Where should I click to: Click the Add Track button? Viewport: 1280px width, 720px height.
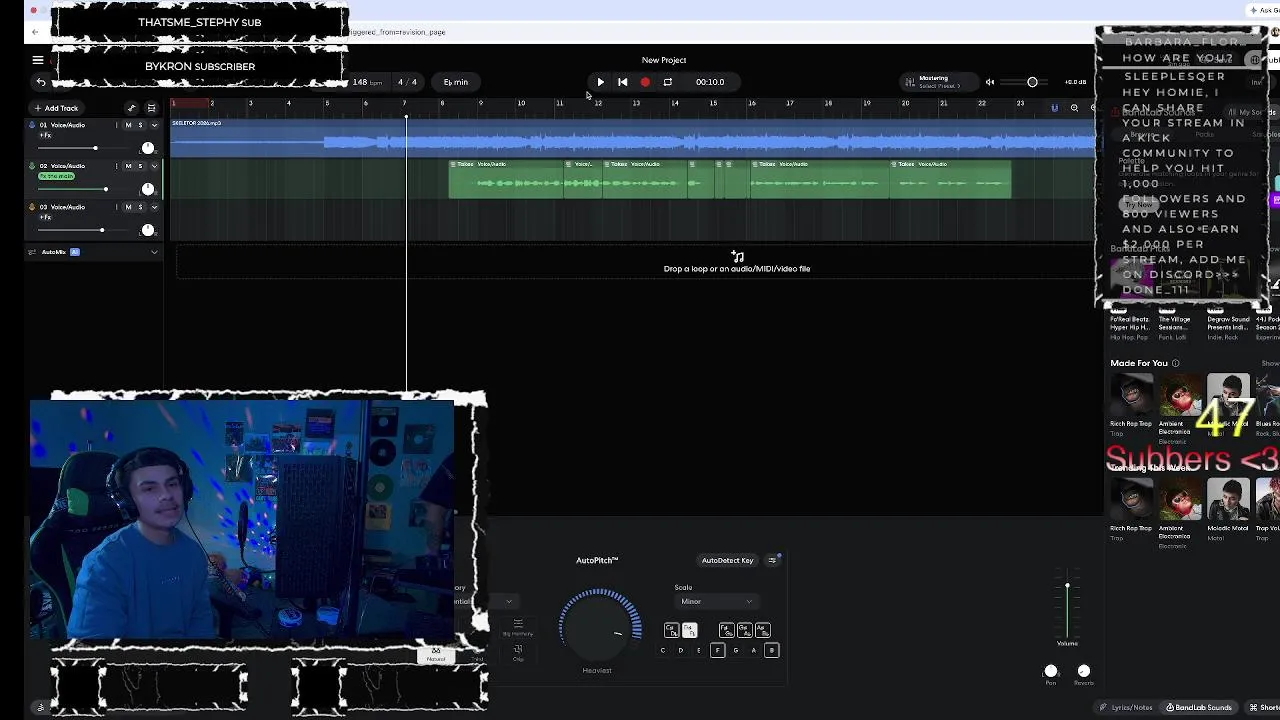point(56,108)
